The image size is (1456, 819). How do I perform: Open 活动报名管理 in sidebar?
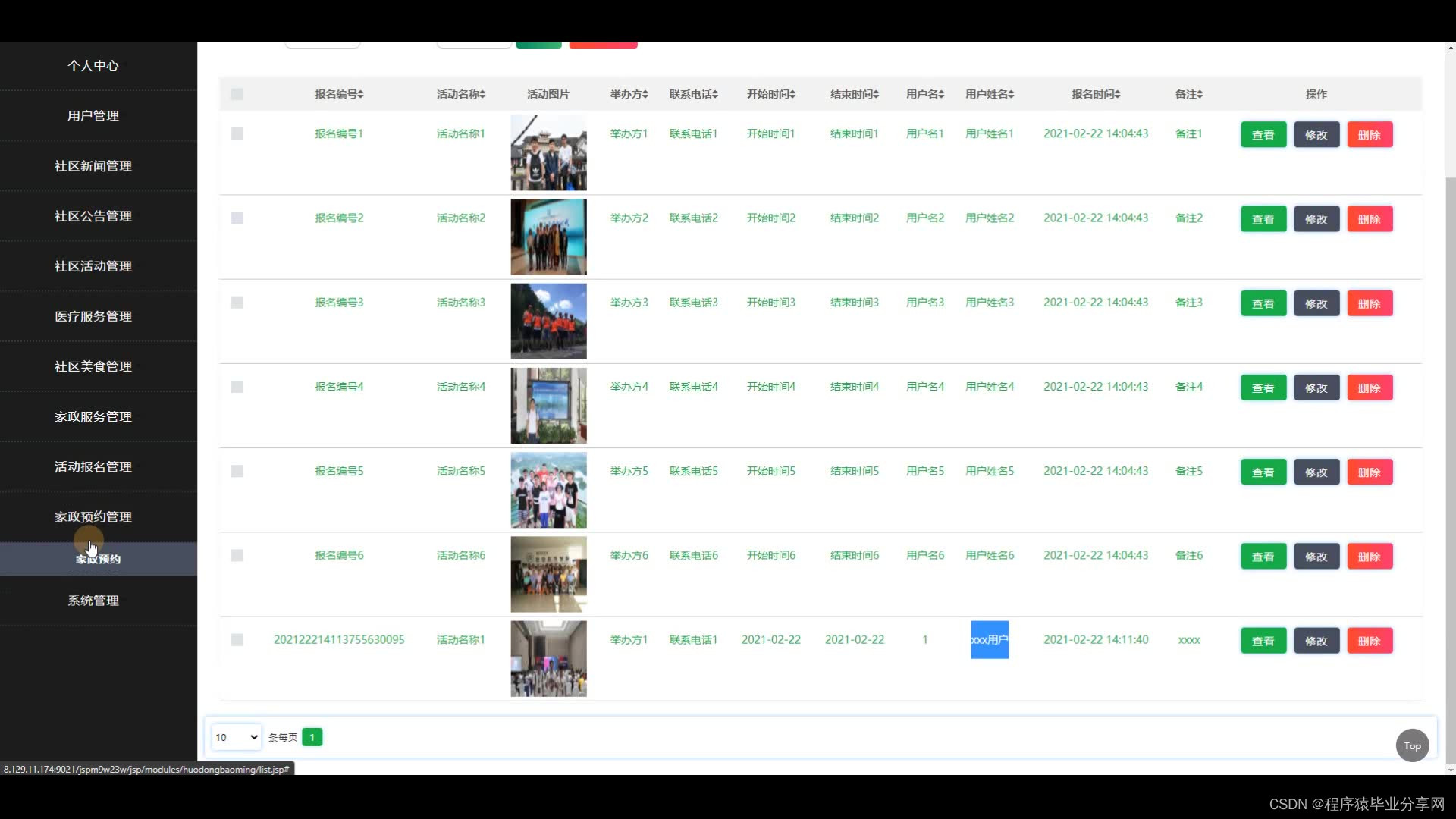93,467
